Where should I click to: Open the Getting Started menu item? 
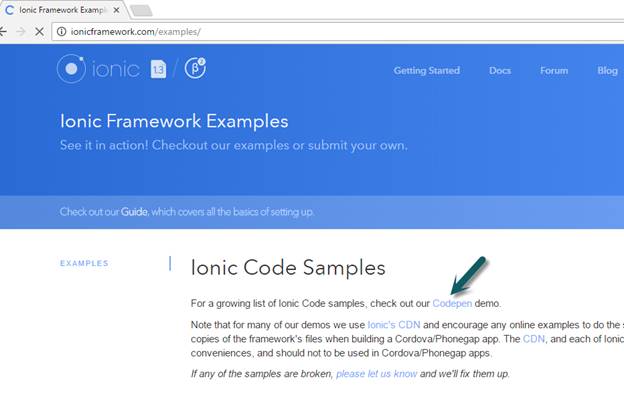click(x=426, y=71)
